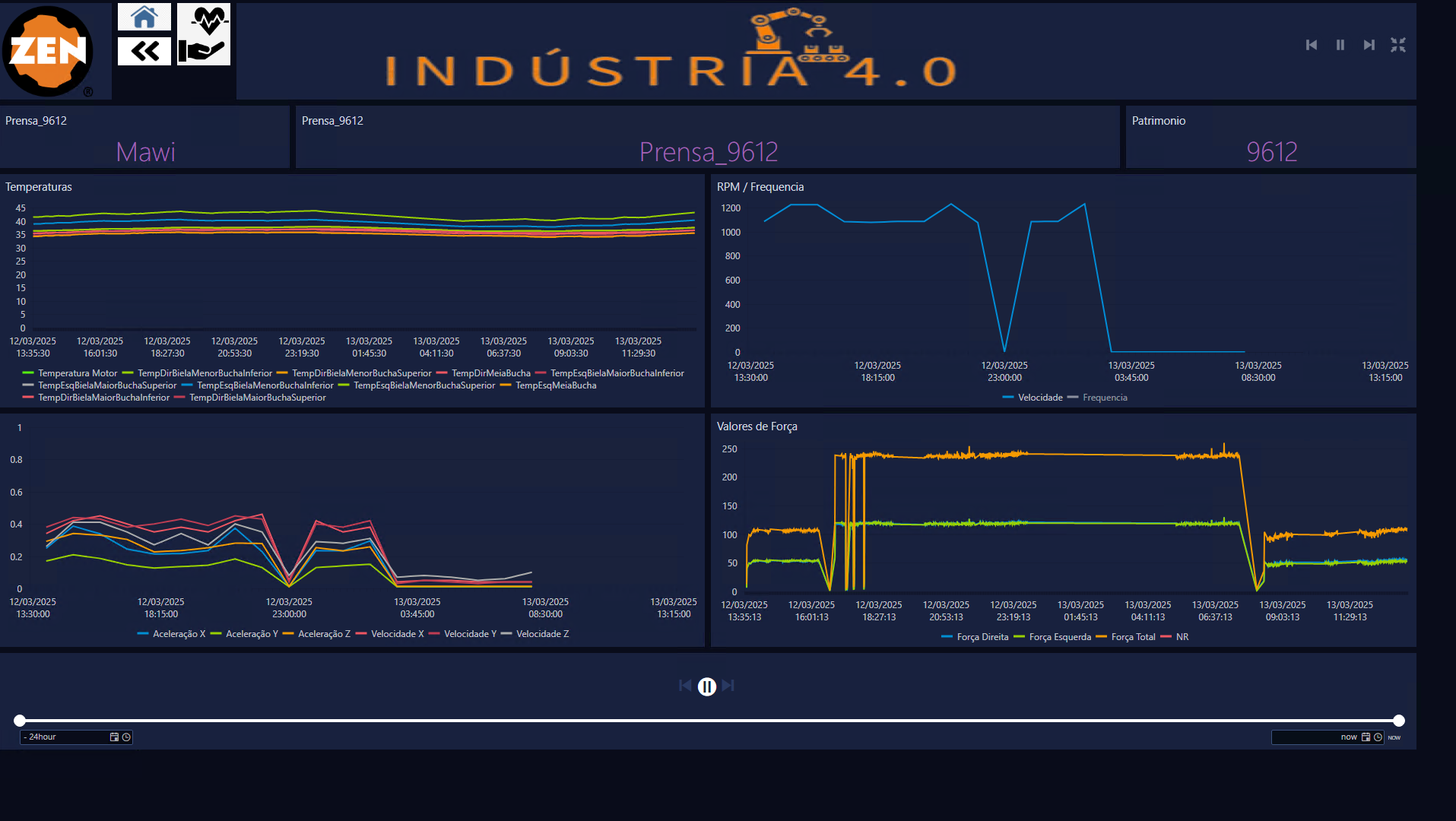Skip to previous dashboard in top controls
This screenshot has height=821, width=1456.
[1311, 45]
